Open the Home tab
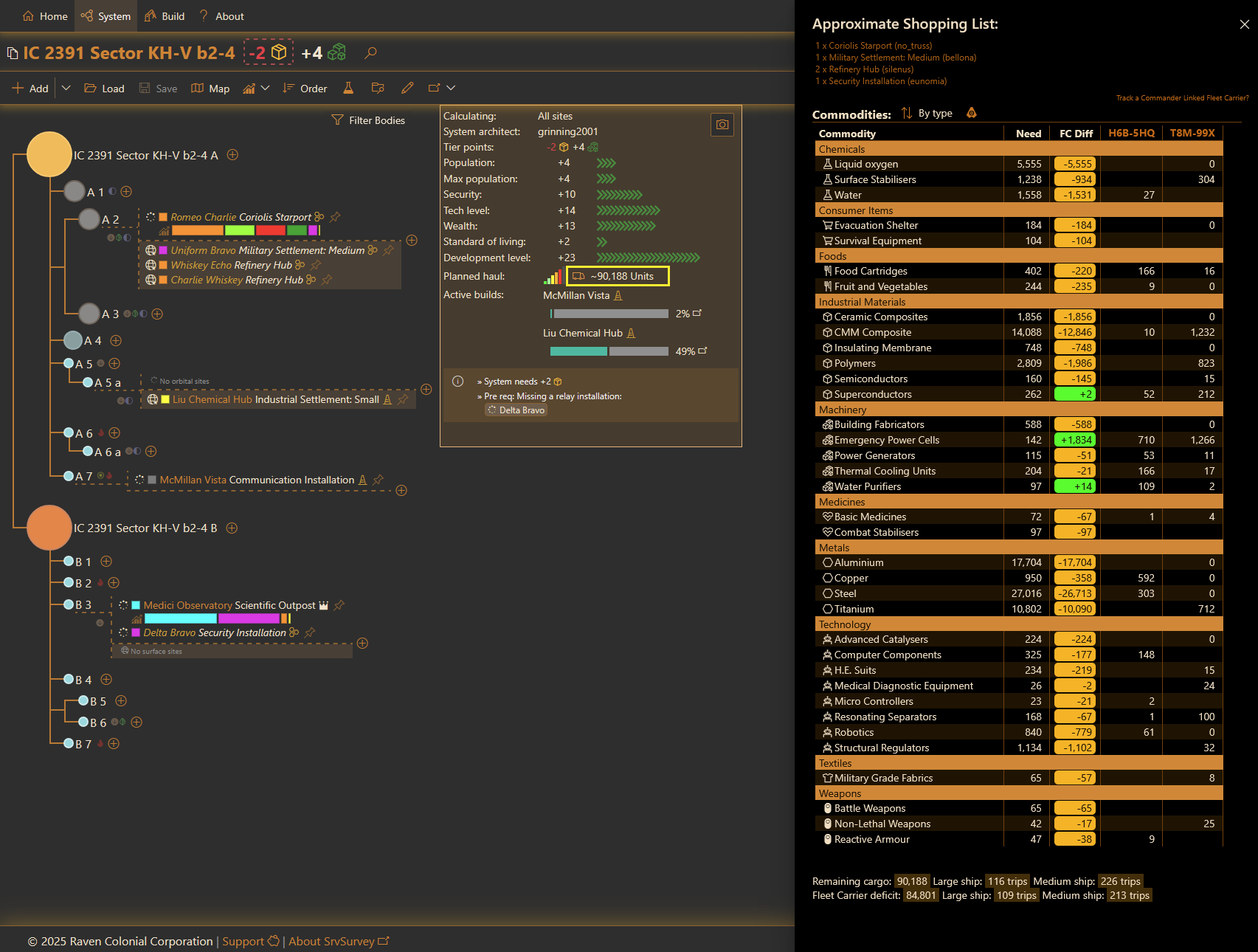 pos(45,16)
